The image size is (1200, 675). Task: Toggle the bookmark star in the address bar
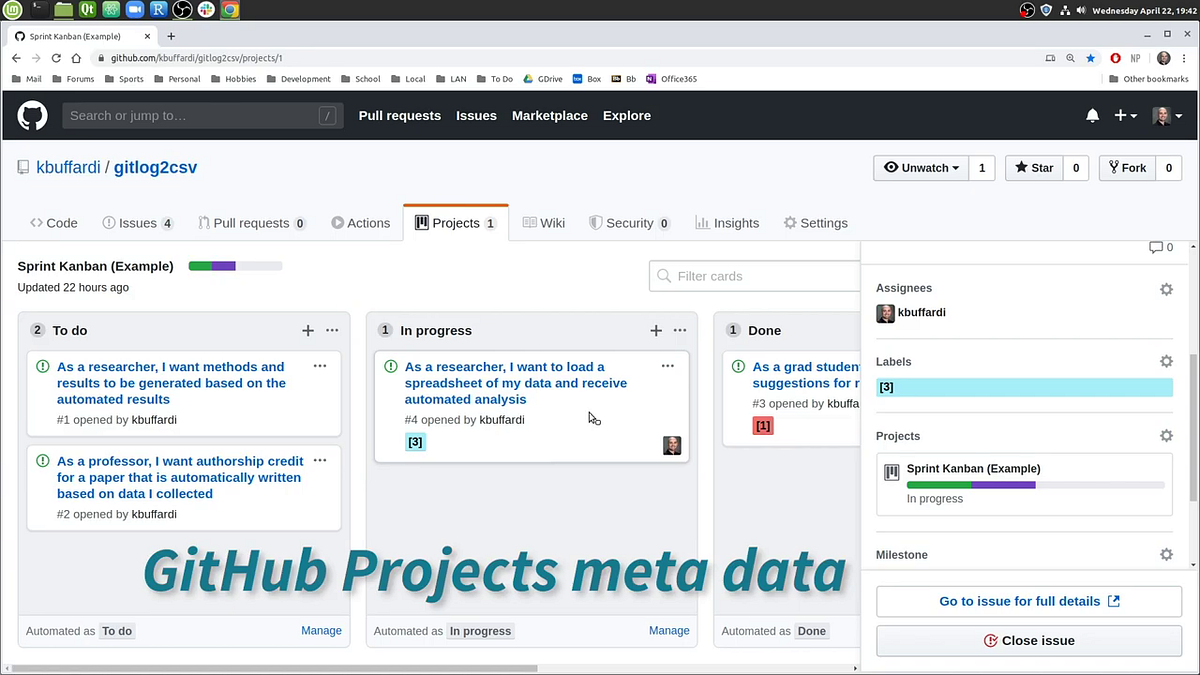(1089, 58)
